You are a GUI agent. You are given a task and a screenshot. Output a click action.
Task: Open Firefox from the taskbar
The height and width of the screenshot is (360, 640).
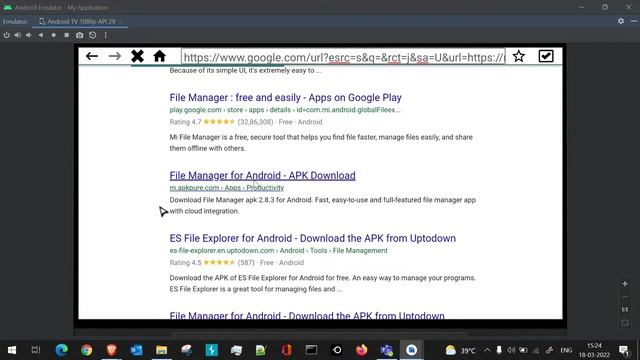[x=361, y=350]
